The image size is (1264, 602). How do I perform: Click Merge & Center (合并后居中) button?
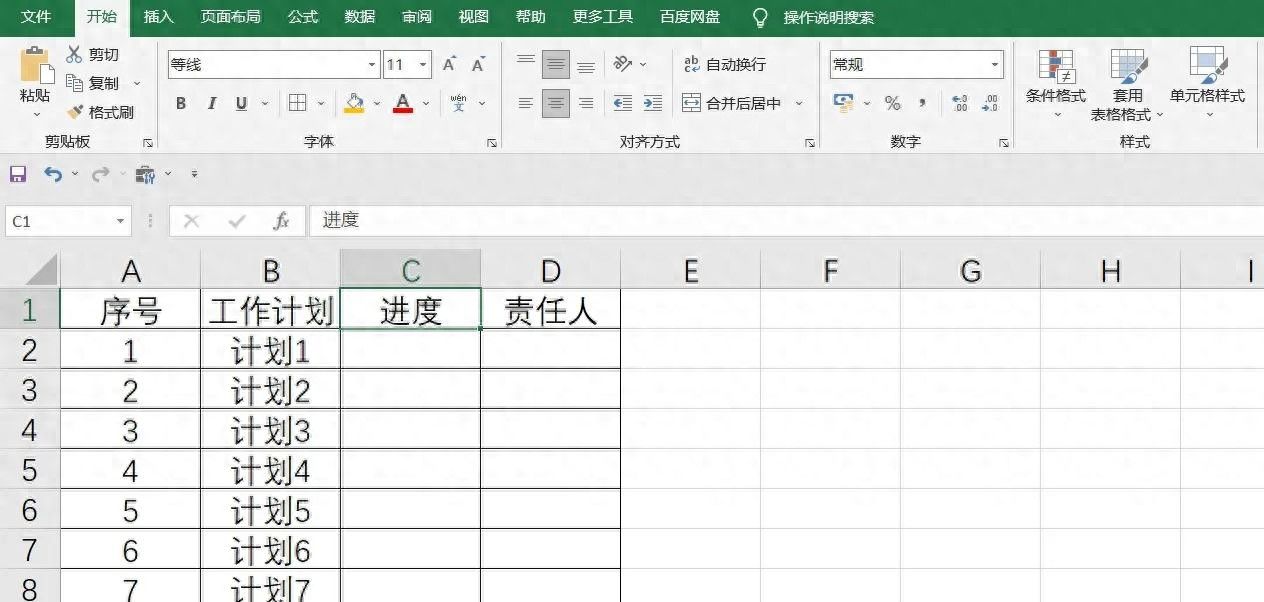pyautogui.click(x=733, y=103)
